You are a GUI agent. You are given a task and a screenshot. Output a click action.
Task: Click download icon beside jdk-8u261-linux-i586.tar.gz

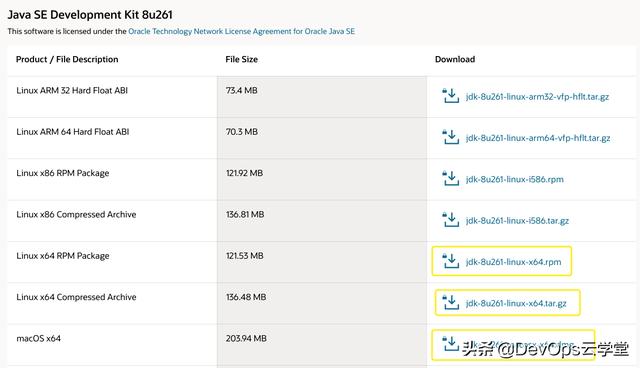click(451, 219)
